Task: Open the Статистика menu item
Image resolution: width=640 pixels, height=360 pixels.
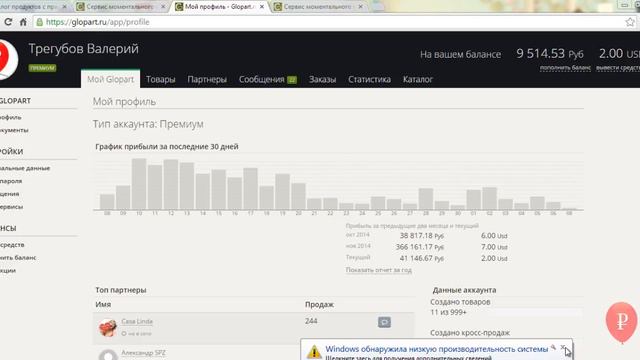Action: coord(369,79)
